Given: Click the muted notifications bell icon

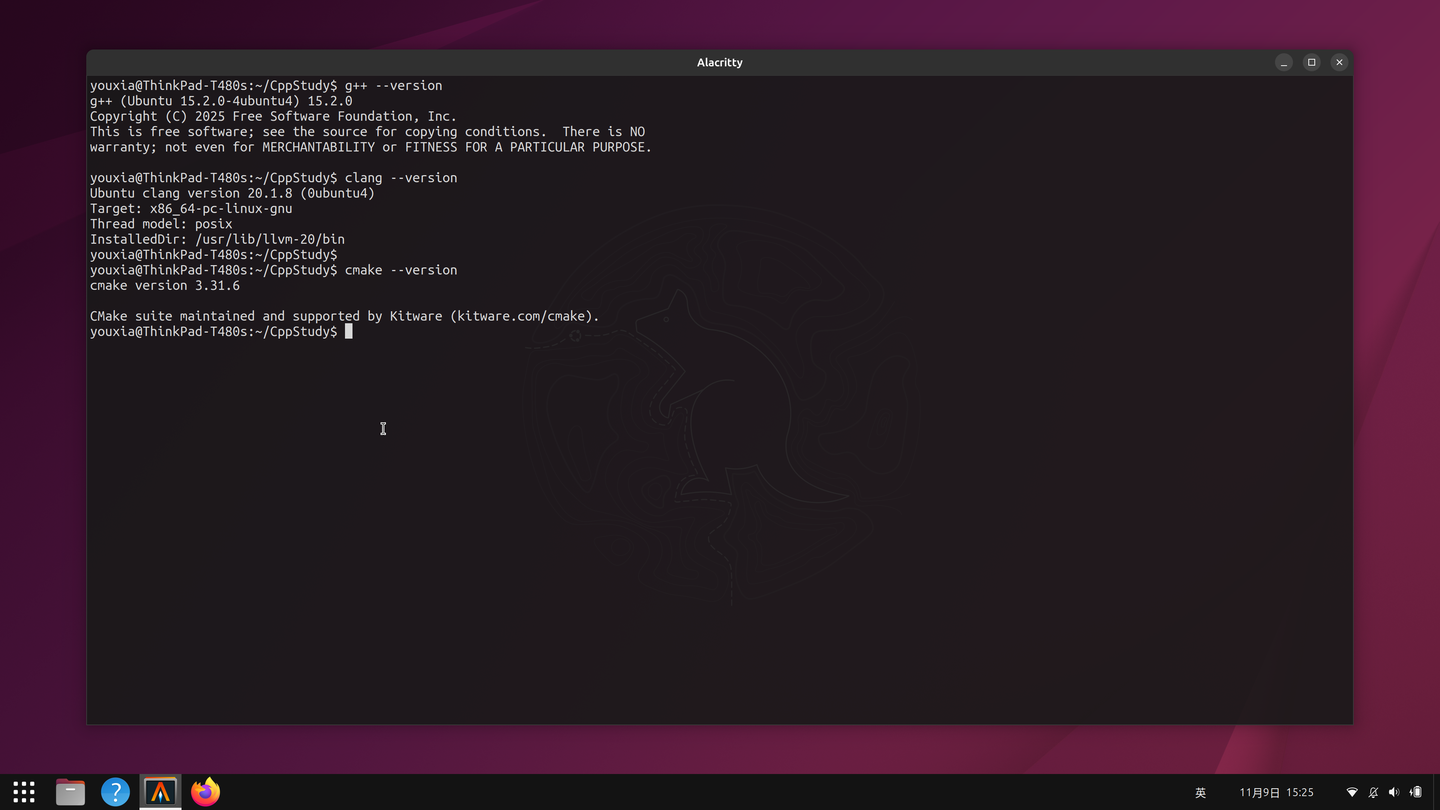Looking at the screenshot, I should point(1373,793).
